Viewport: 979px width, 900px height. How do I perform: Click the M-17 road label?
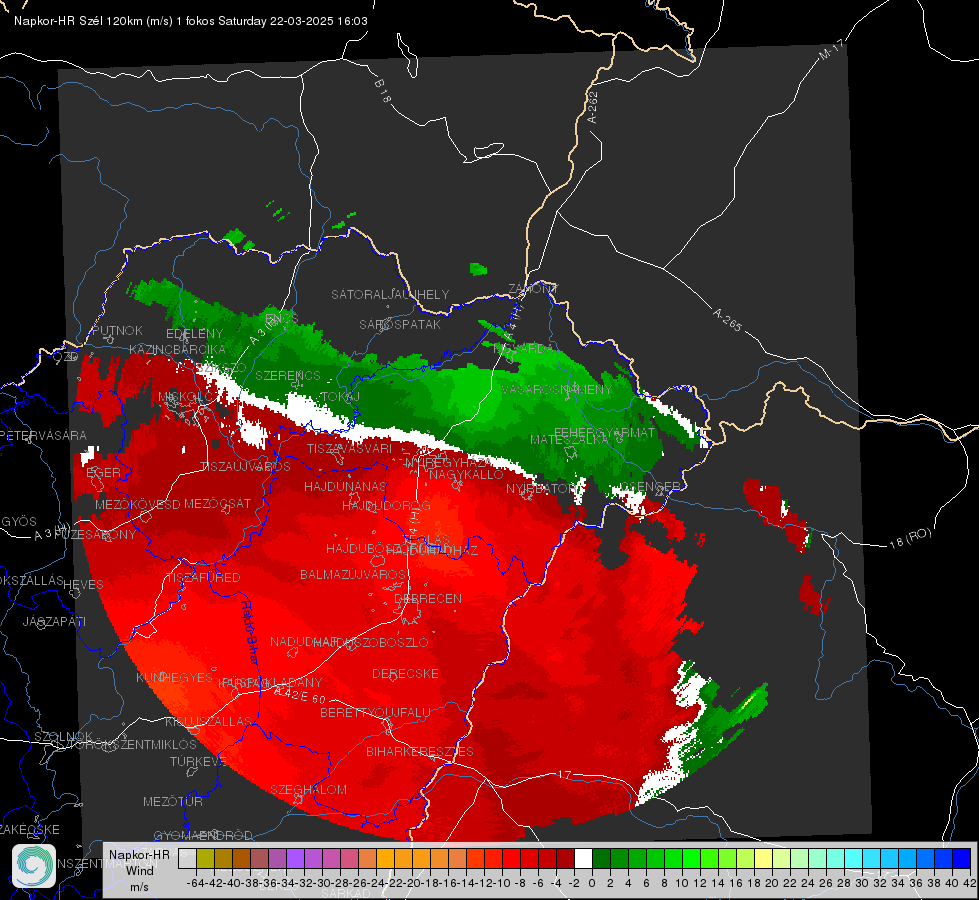(x=832, y=50)
